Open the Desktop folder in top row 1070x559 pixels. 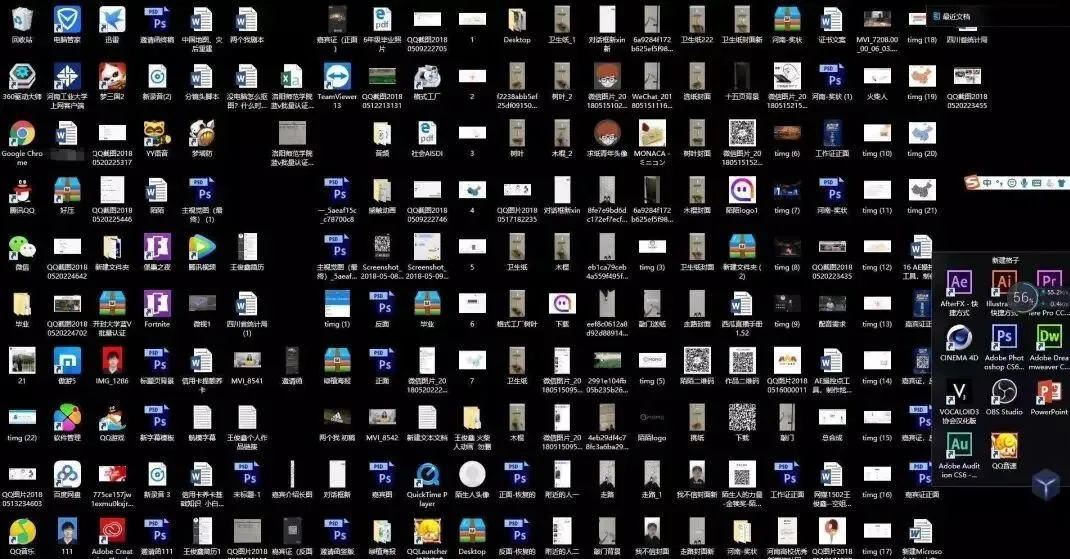click(517, 20)
